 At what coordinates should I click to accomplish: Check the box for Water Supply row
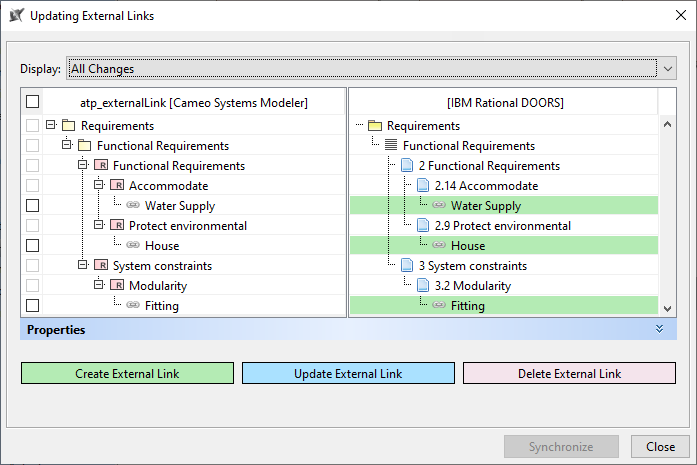33,206
